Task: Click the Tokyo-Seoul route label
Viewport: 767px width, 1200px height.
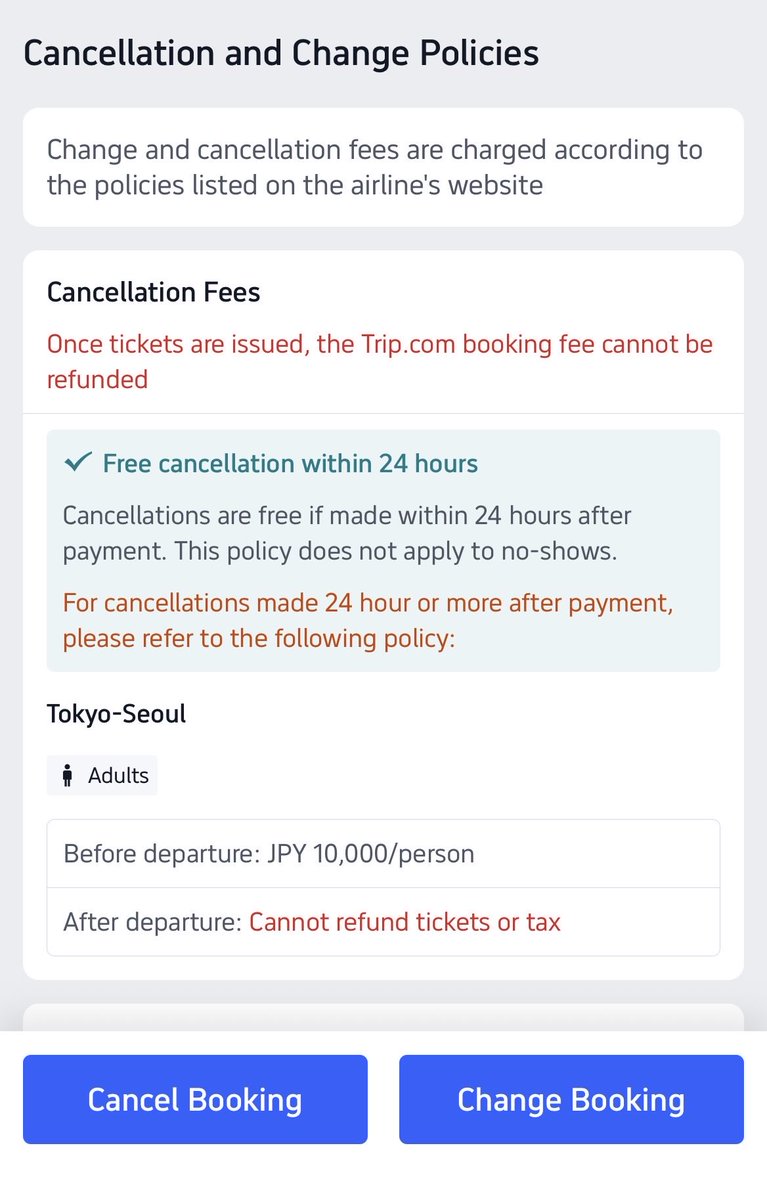Action: [x=116, y=714]
